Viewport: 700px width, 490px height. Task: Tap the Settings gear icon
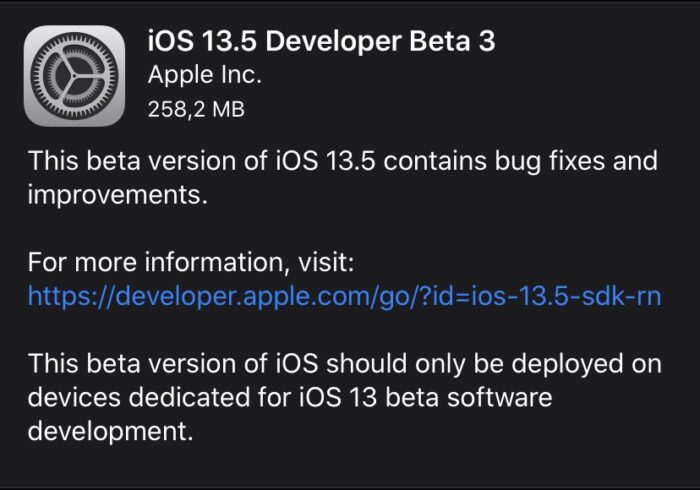74,76
